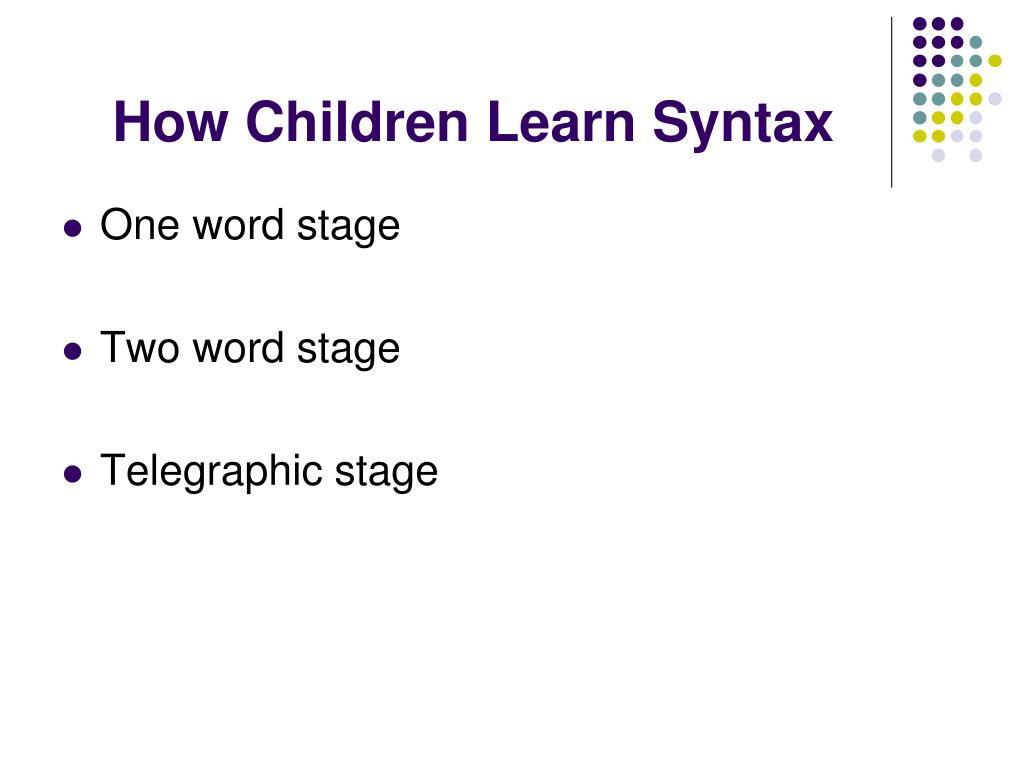Image resolution: width=1024 pixels, height=768 pixels.
Task: Click the word "Learn" in the title
Action: point(561,121)
